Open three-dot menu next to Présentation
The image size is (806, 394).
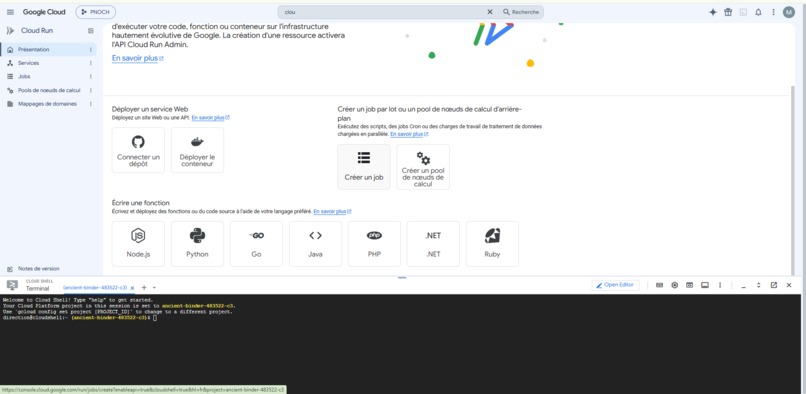pos(91,49)
